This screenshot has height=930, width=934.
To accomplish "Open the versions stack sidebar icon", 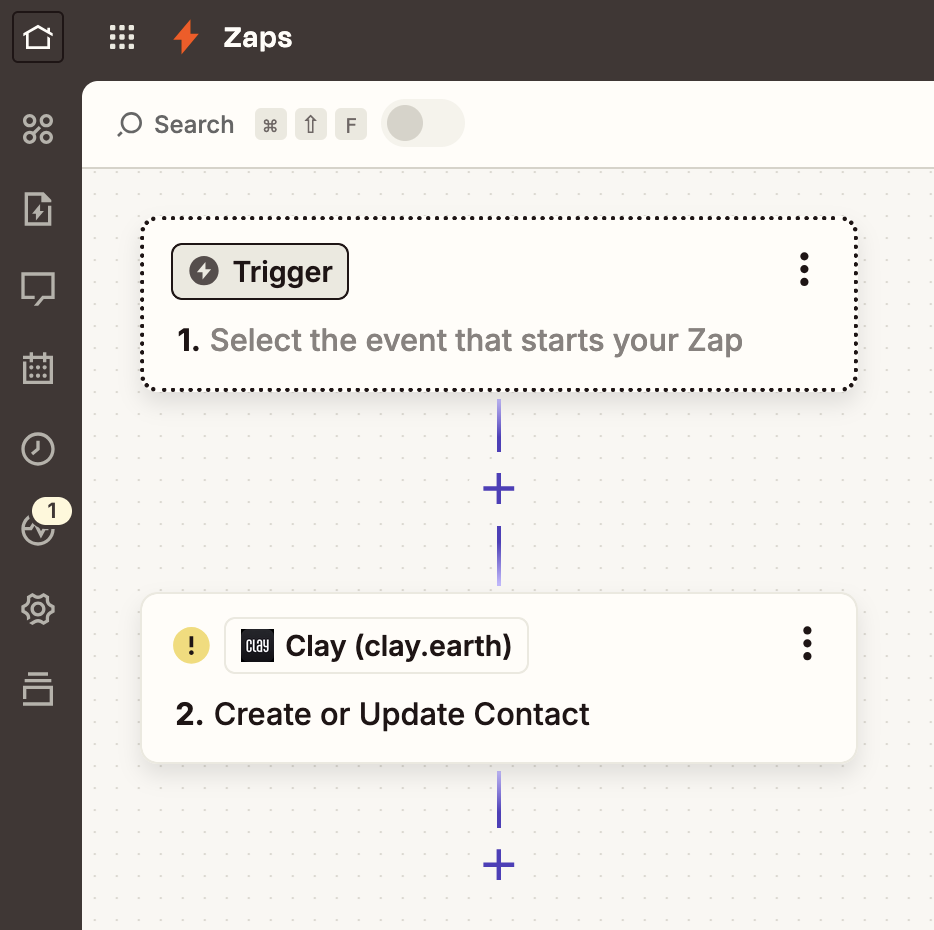I will point(38,689).
